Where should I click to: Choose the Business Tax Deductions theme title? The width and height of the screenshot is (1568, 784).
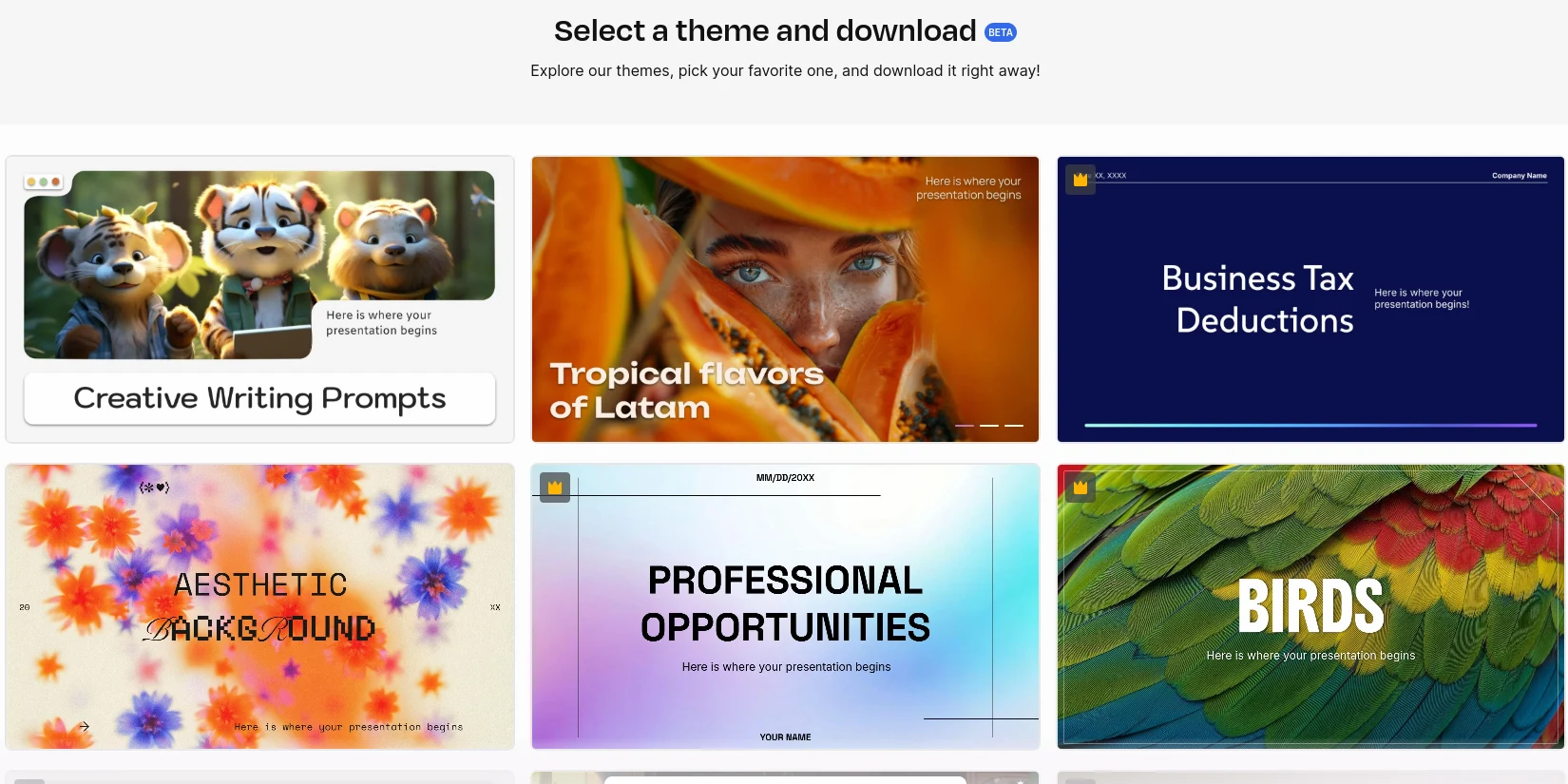click(x=1257, y=299)
